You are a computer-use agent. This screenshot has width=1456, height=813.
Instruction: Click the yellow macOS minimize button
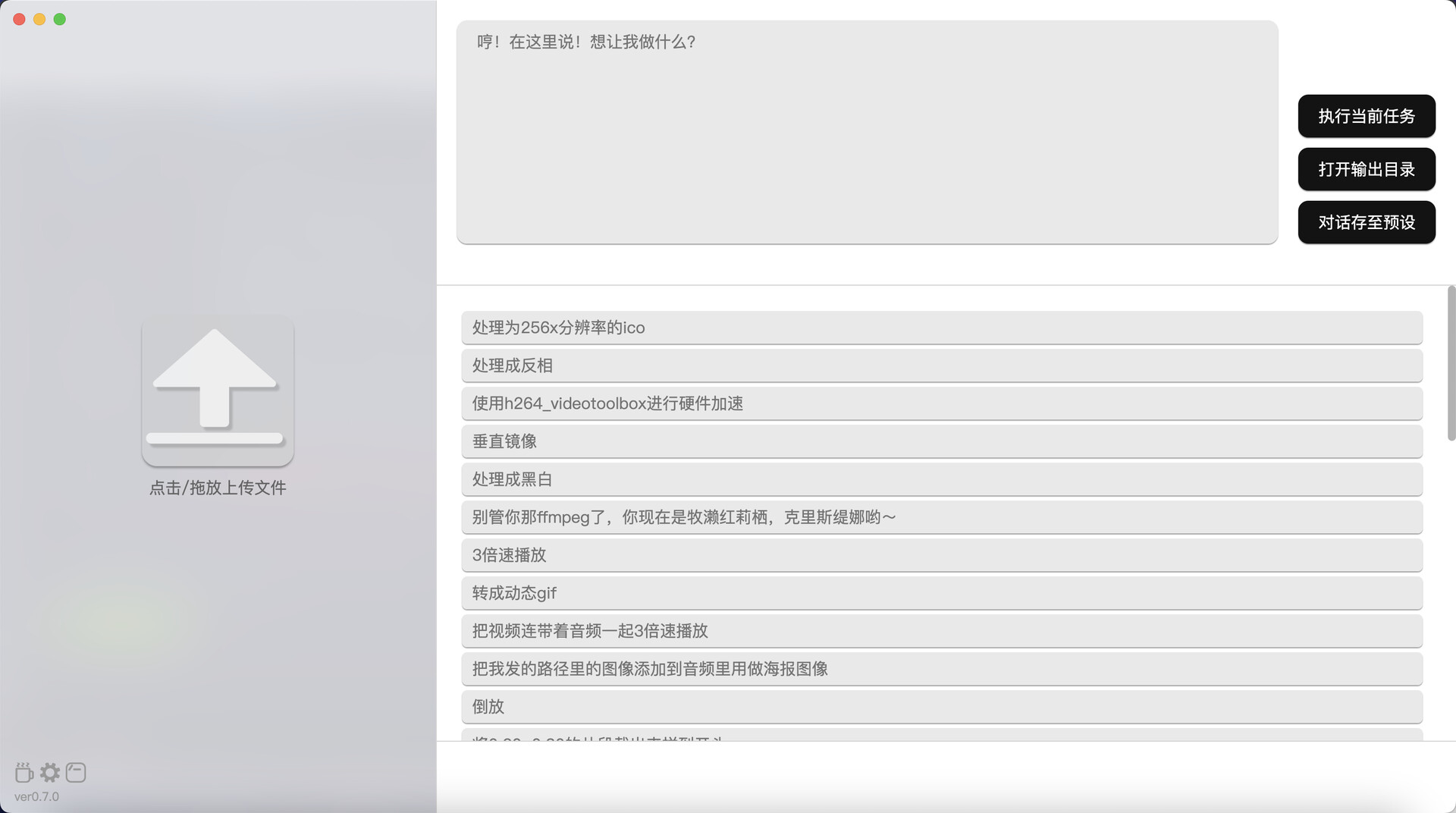pos(39,19)
